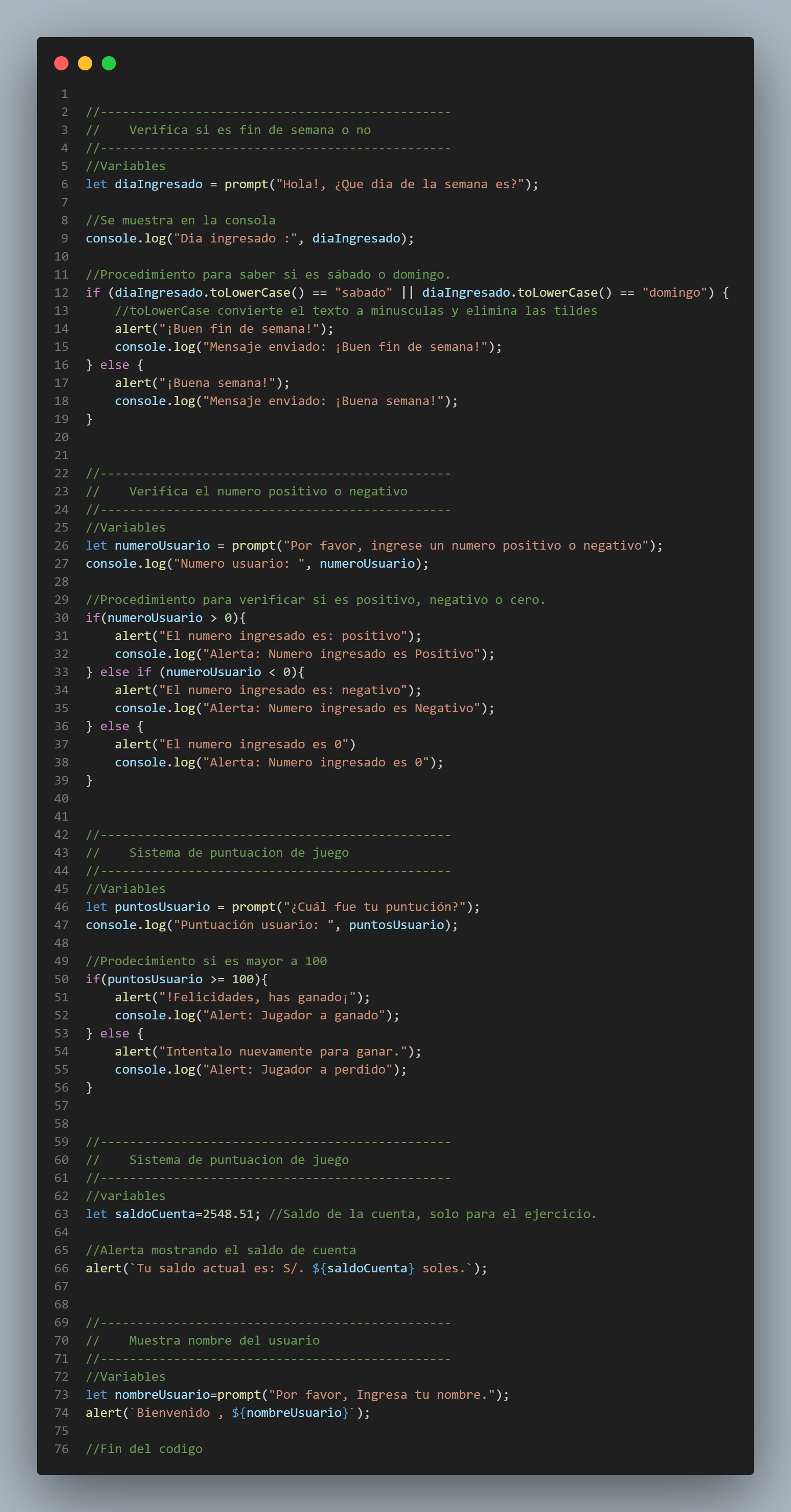Click console.log 'Alert: Jugador a ganado'

point(257,1016)
